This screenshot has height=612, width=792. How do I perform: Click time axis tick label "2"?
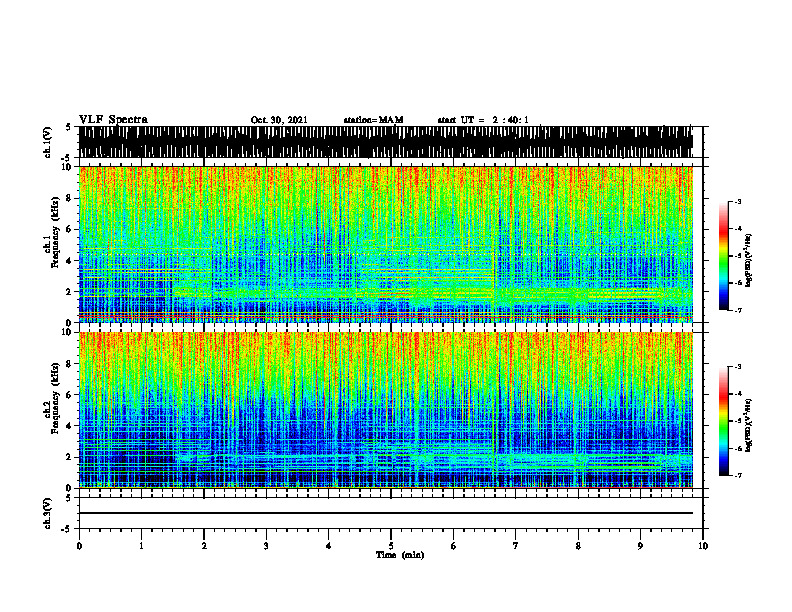click(204, 546)
